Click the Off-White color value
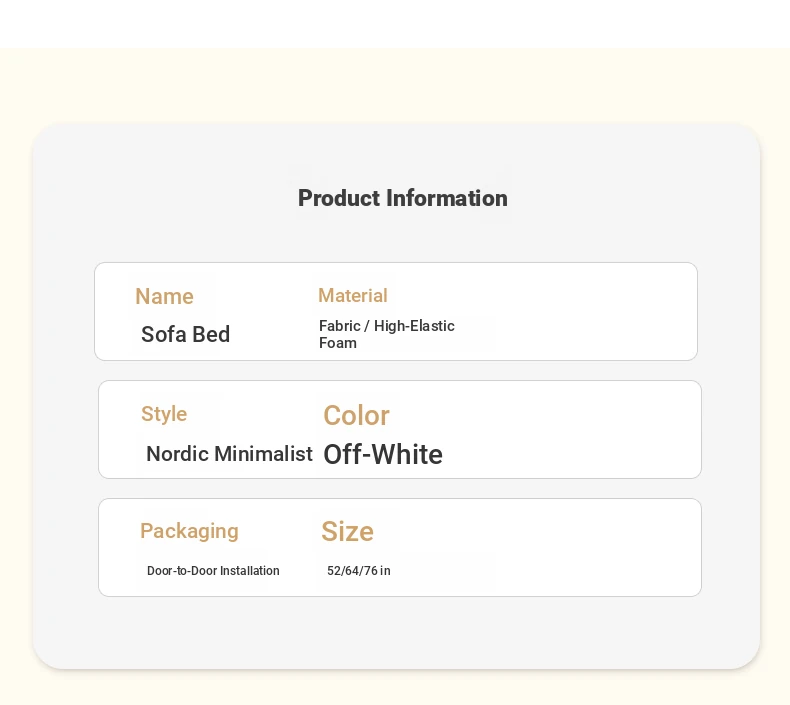Screen dimensions: 790x705 tap(383, 454)
